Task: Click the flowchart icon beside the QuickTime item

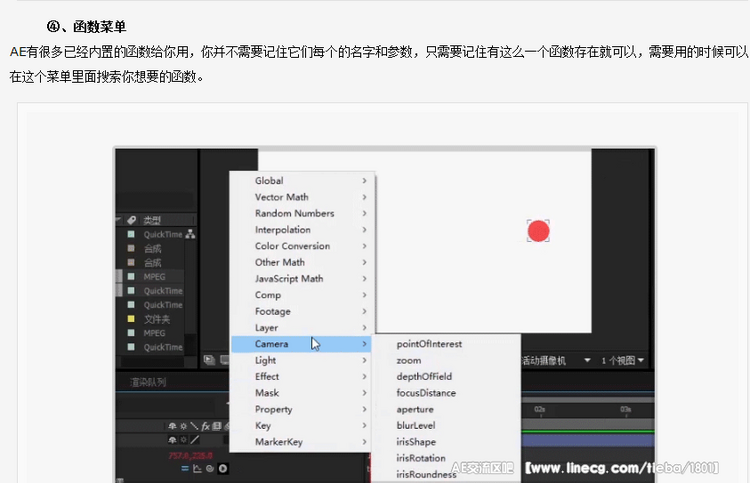Action: [190, 234]
